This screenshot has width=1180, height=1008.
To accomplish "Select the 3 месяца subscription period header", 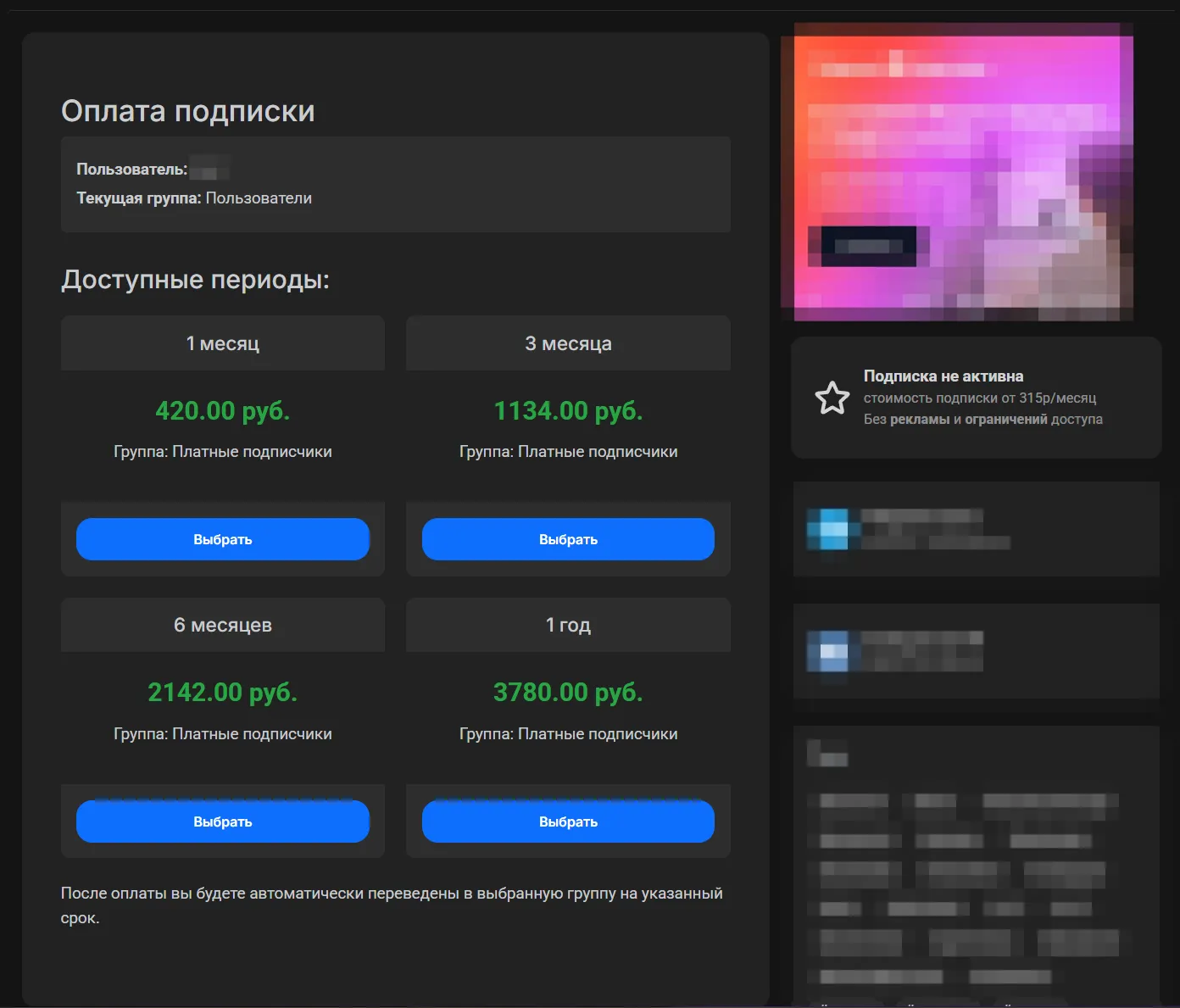I will [567, 342].
